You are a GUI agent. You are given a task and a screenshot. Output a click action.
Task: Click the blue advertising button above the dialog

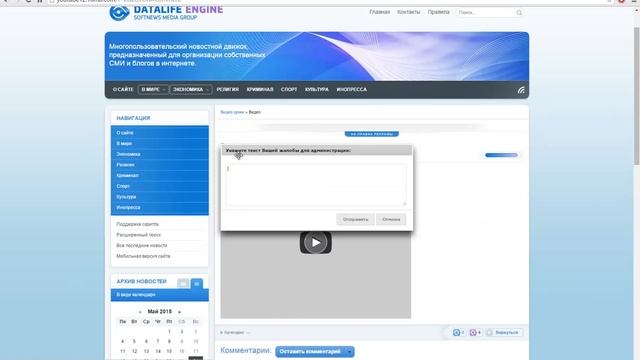371,134
